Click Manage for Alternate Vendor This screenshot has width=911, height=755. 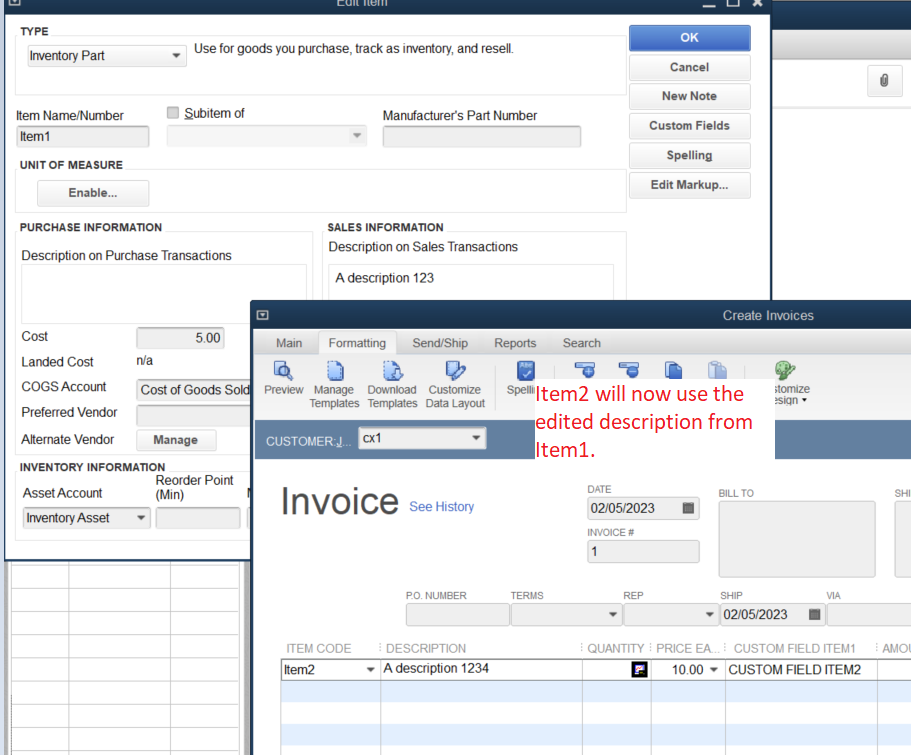coord(176,440)
